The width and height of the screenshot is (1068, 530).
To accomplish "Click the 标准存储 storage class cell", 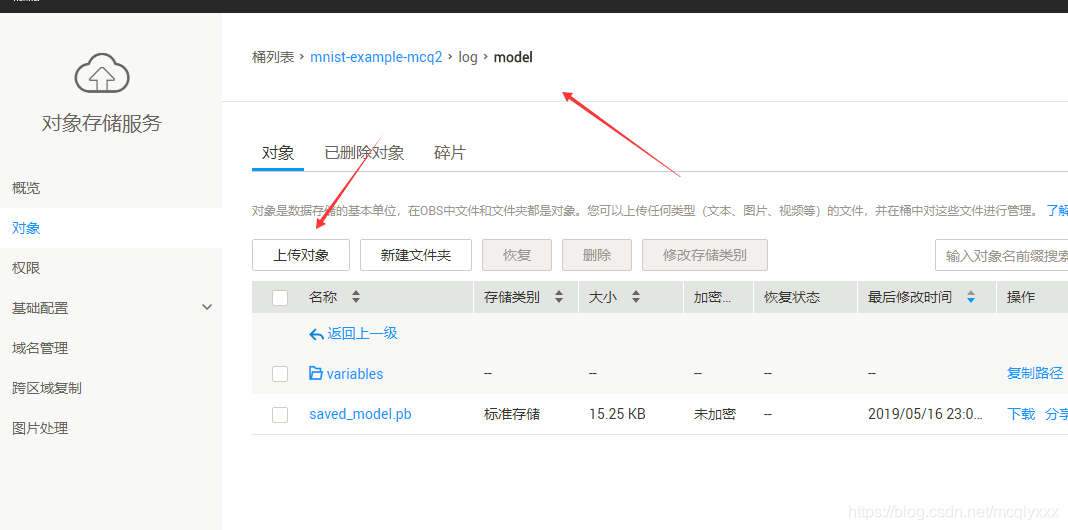I will click(x=512, y=414).
